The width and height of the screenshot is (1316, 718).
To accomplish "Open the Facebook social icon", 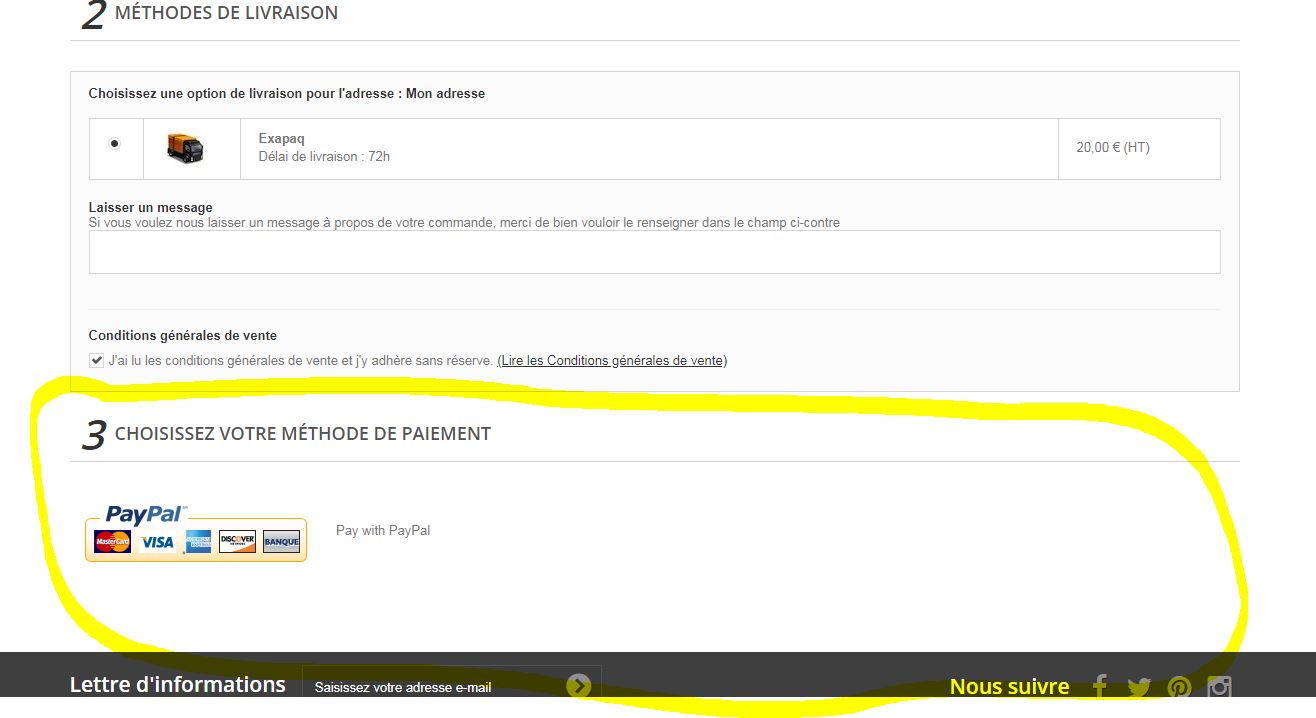I will coord(1099,687).
